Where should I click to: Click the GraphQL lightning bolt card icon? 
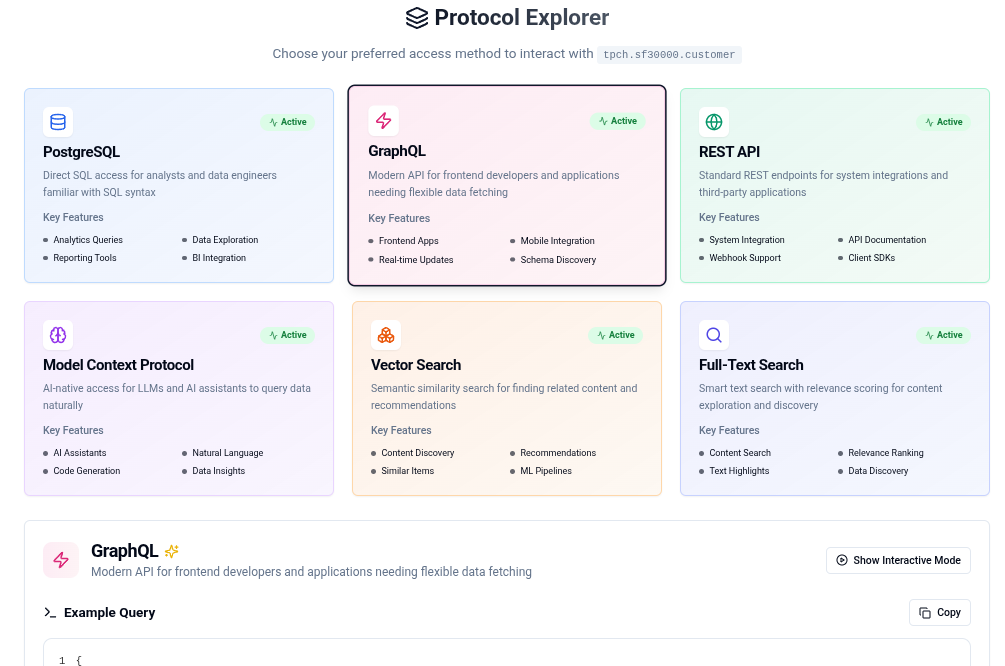point(383,121)
